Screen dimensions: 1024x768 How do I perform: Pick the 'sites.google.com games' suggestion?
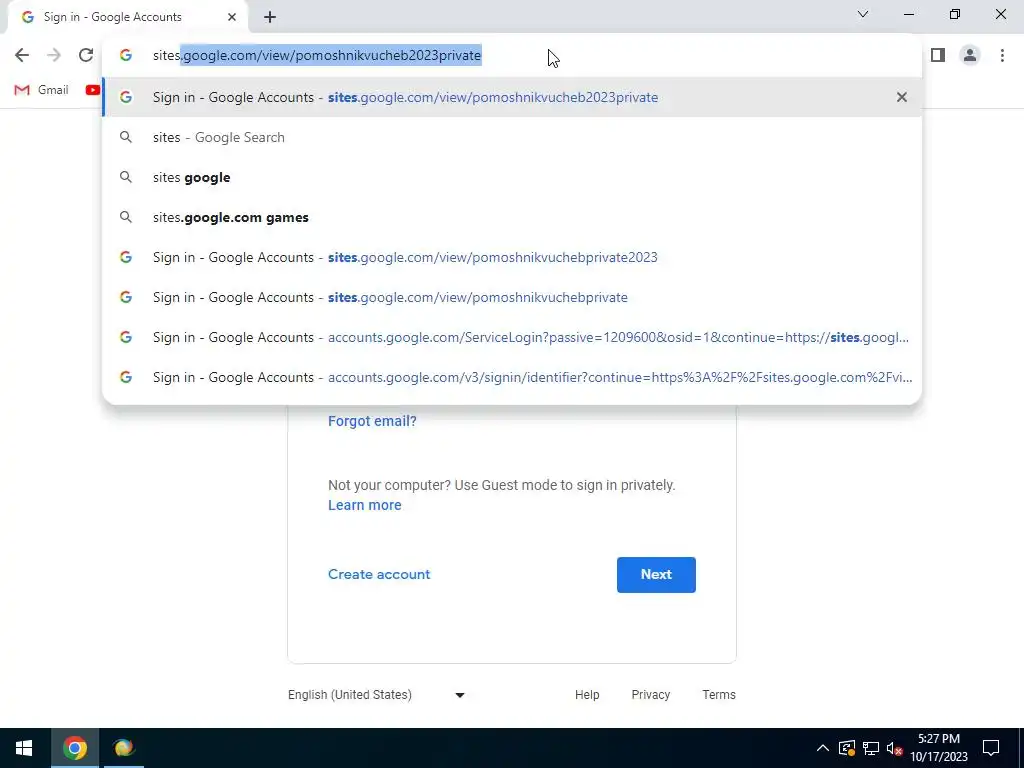point(512,217)
